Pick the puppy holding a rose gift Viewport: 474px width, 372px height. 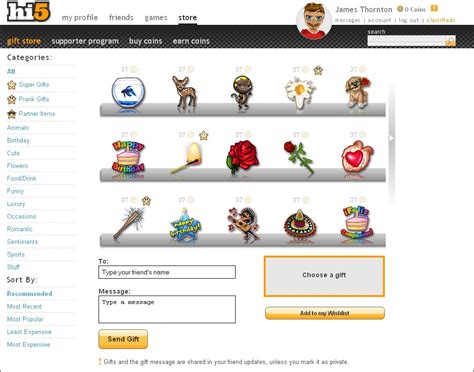pyautogui.click(x=357, y=92)
